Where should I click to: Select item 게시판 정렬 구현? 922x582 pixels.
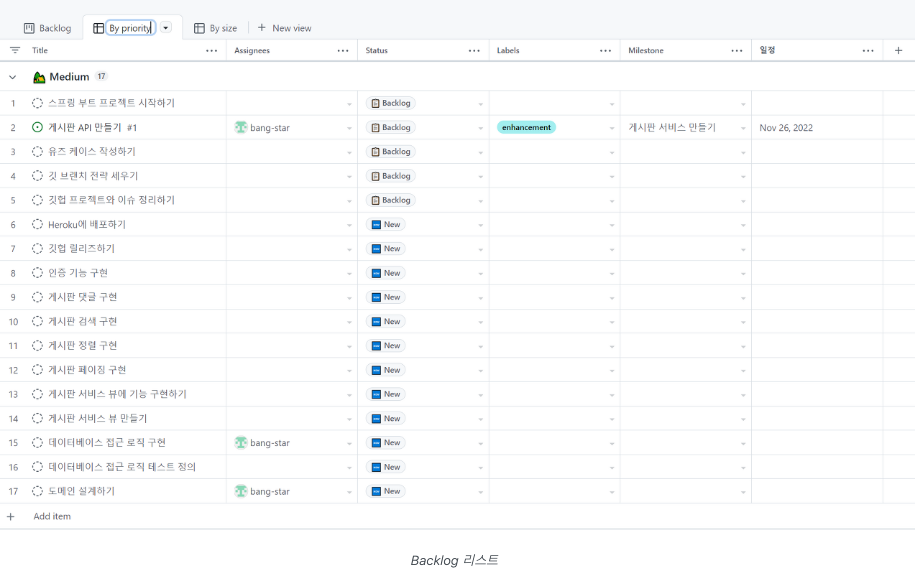pos(82,346)
